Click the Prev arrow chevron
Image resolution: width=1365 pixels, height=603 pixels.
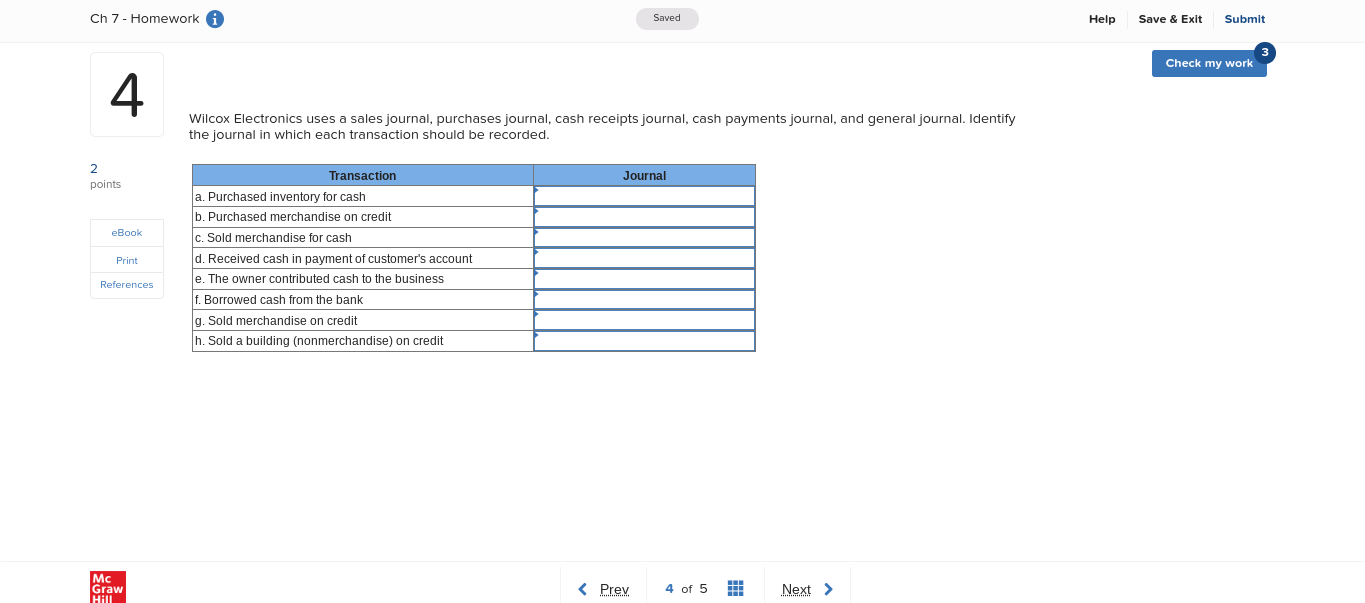(x=583, y=589)
